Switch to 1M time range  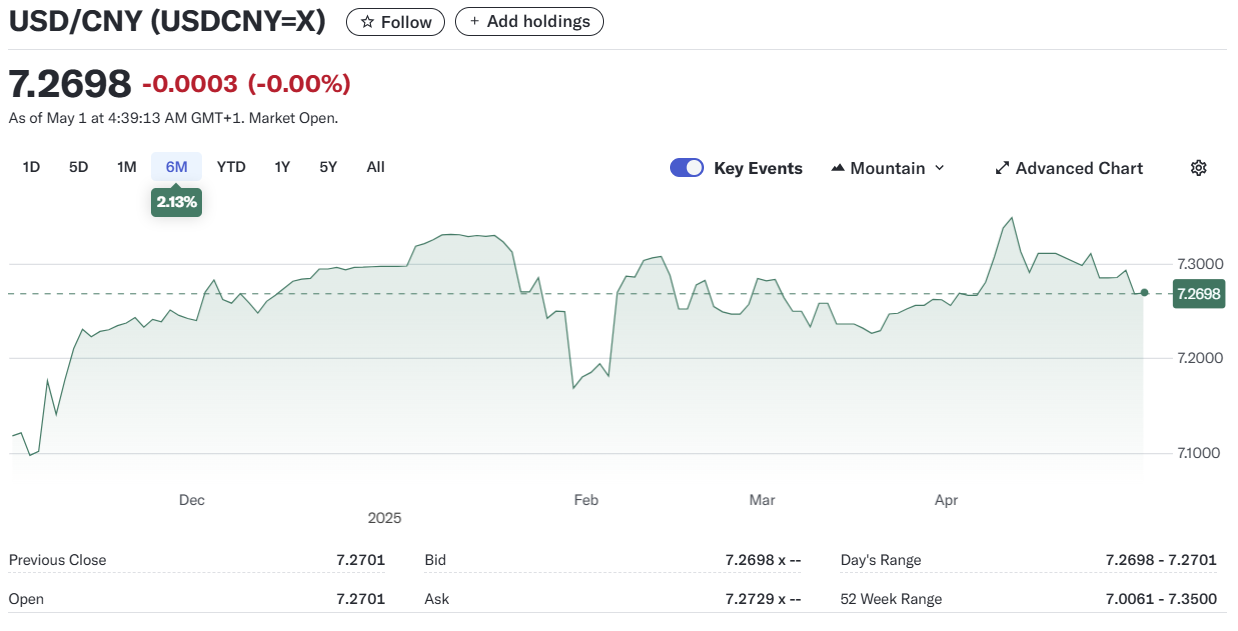tap(126, 167)
